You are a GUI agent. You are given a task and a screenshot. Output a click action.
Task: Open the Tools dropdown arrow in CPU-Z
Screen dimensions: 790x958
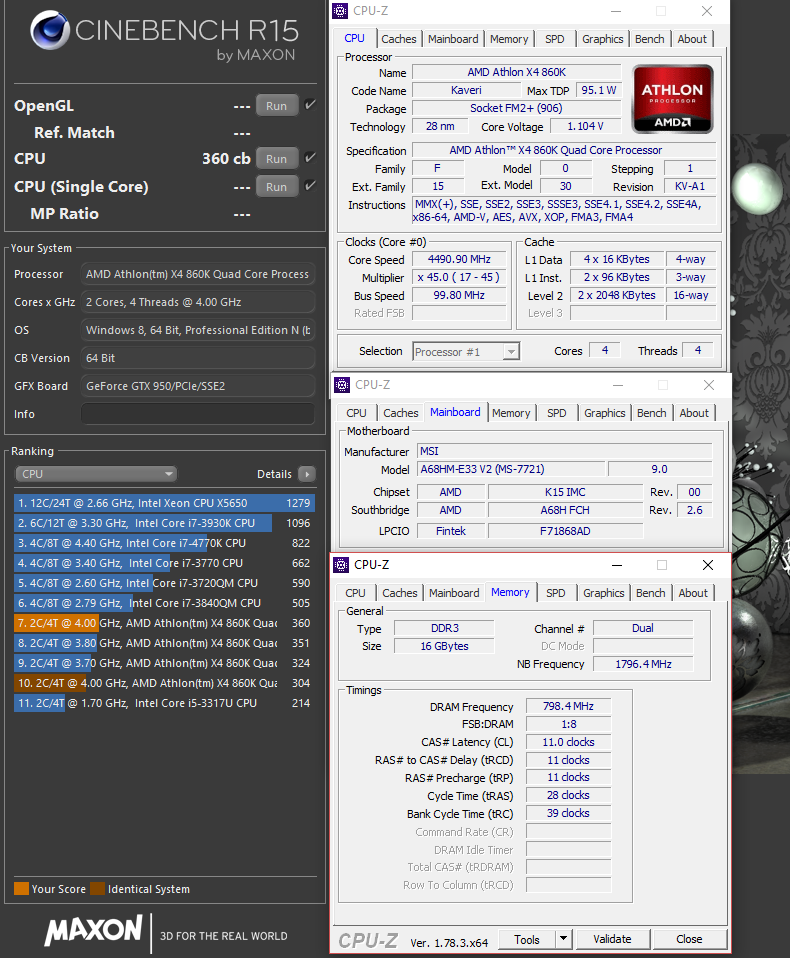pos(563,939)
